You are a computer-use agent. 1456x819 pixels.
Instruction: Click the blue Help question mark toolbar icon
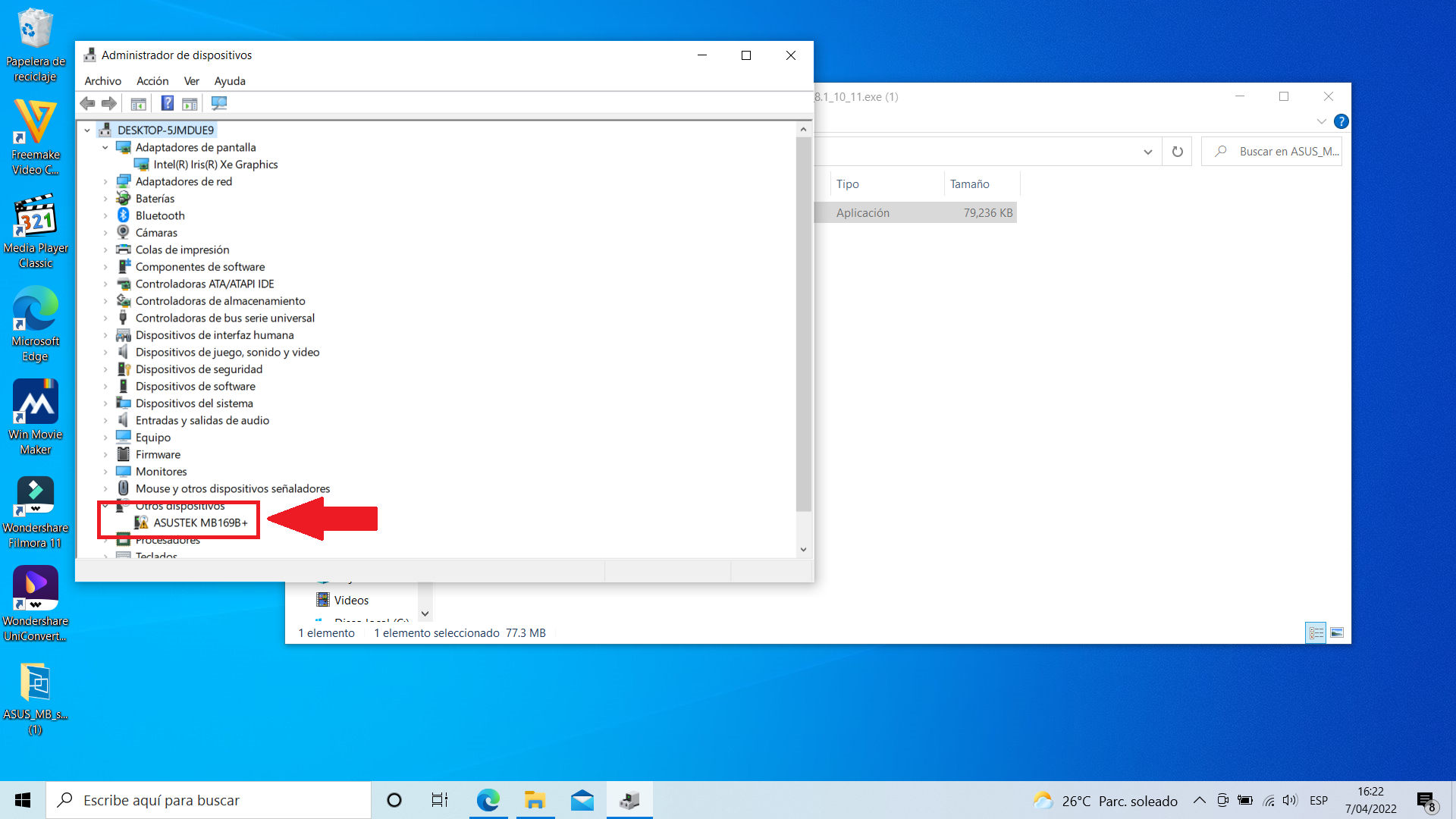coord(168,103)
